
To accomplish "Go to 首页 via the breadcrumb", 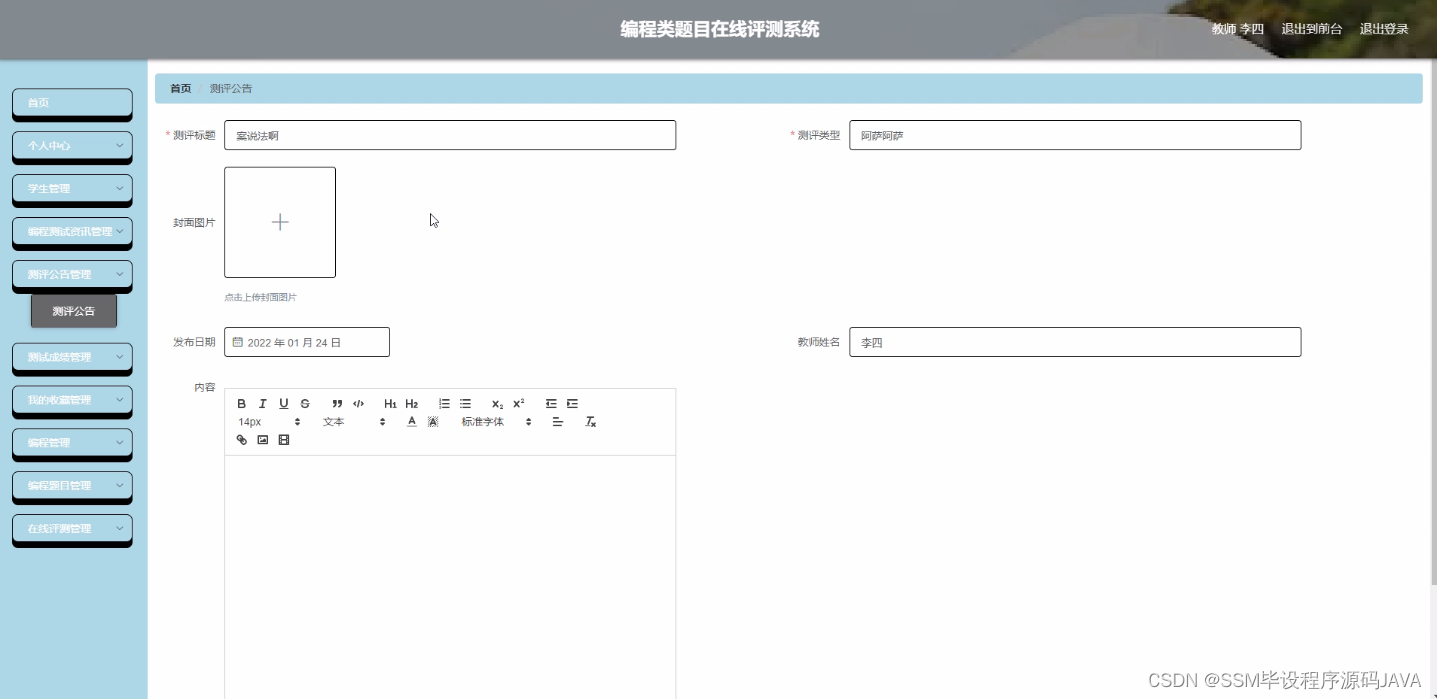I will (180, 88).
